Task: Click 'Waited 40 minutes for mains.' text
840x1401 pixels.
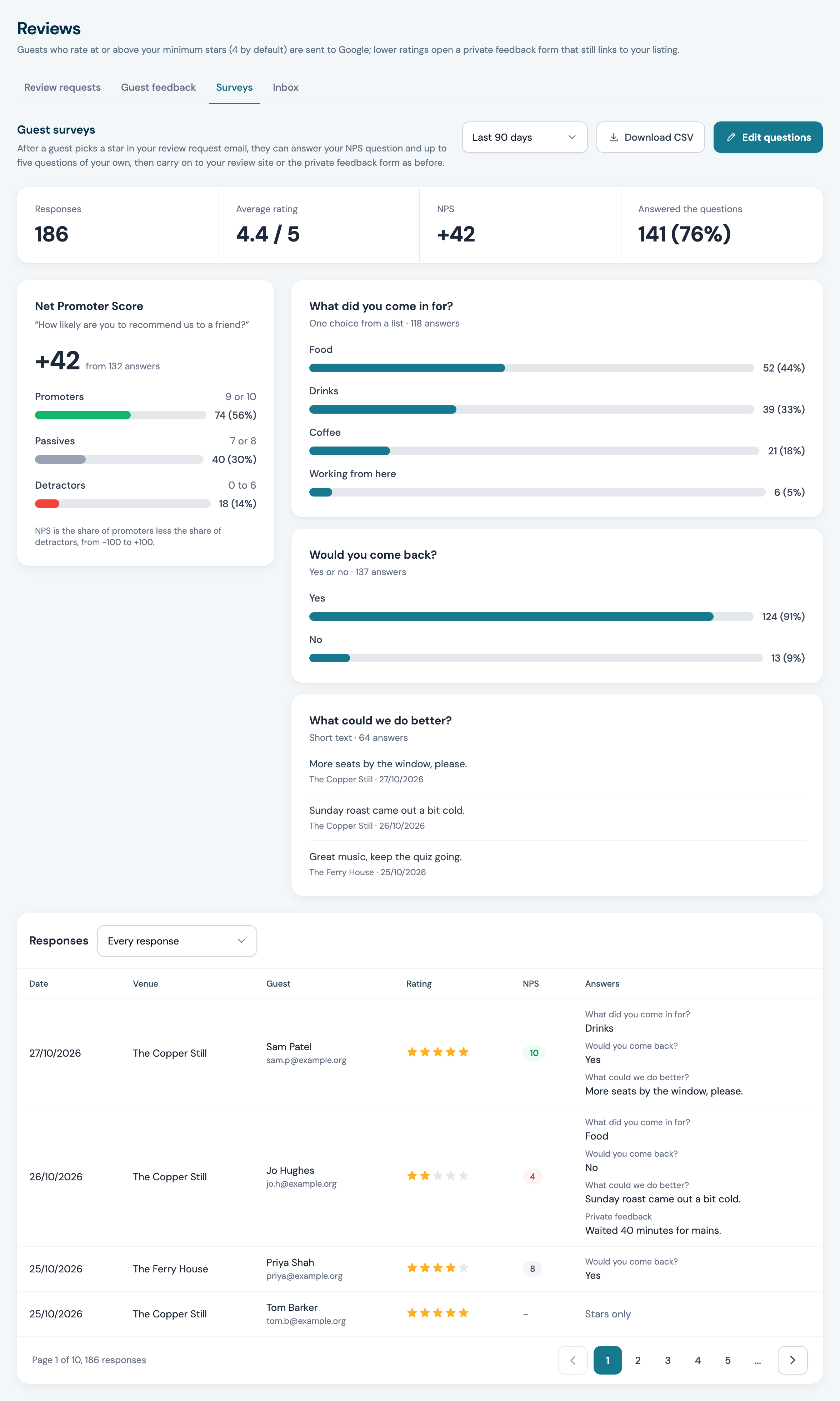Action: [652, 1230]
